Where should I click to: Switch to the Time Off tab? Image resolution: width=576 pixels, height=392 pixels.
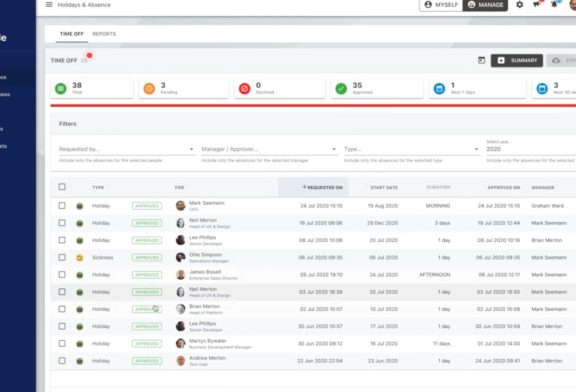point(72,34)
